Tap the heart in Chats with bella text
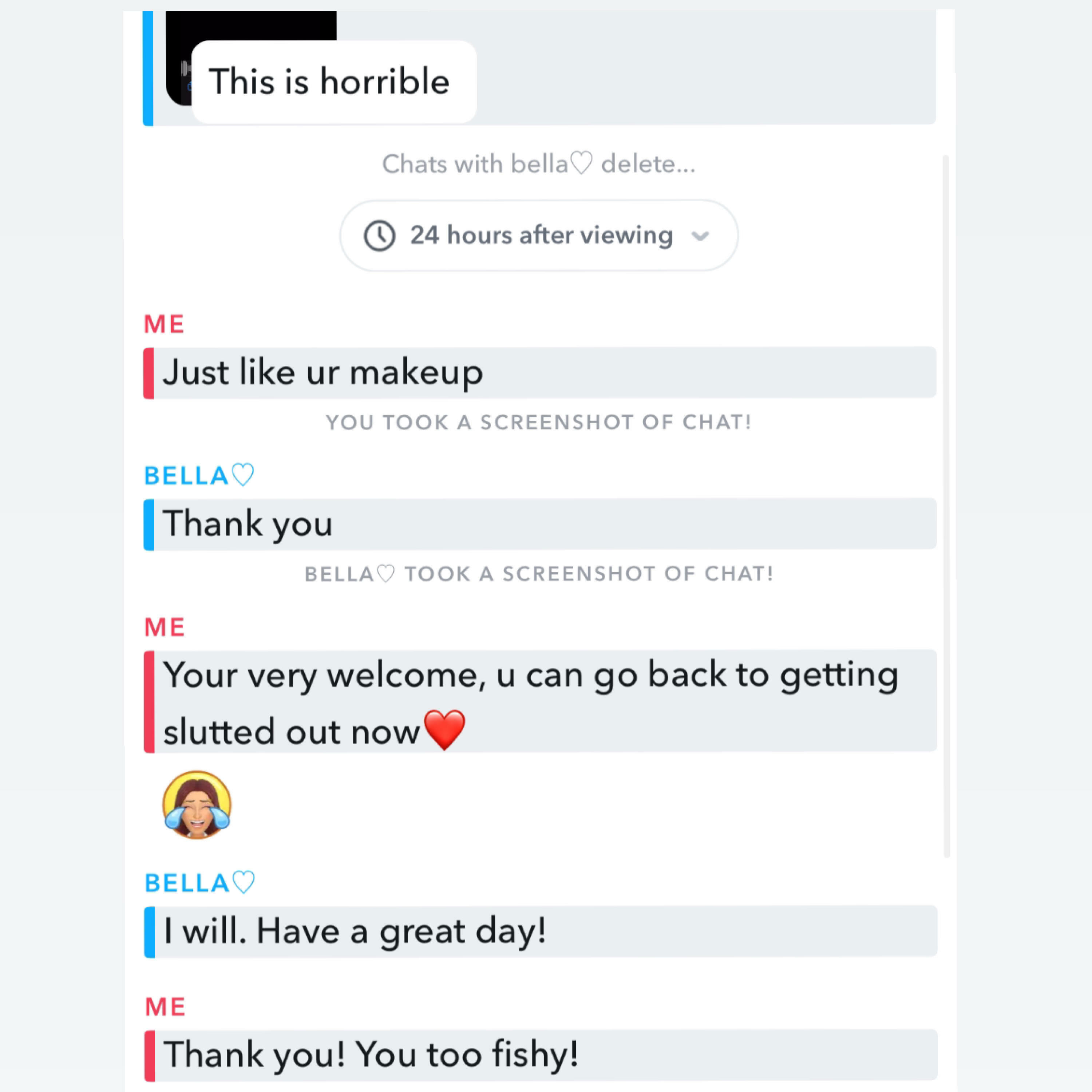The width and height of the screenshot is (1092, 1092). 581,164
